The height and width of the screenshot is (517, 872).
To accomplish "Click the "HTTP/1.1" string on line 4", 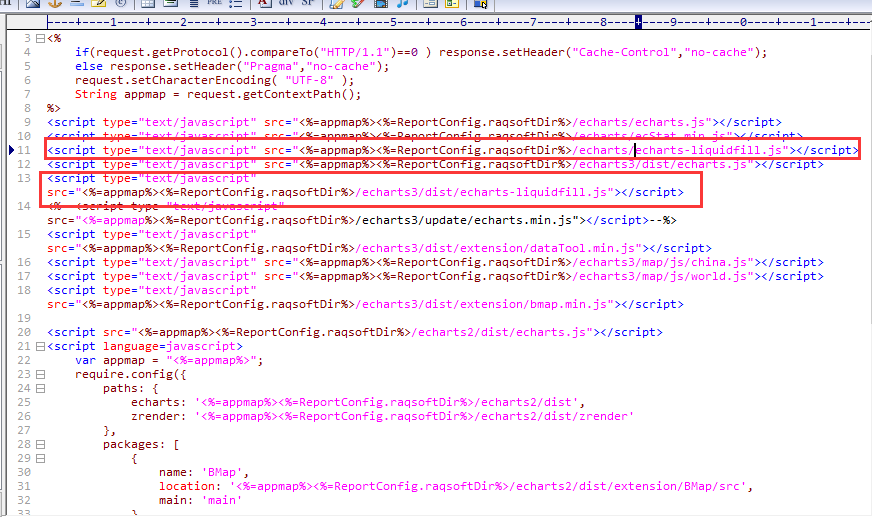I will click(356, 52).
